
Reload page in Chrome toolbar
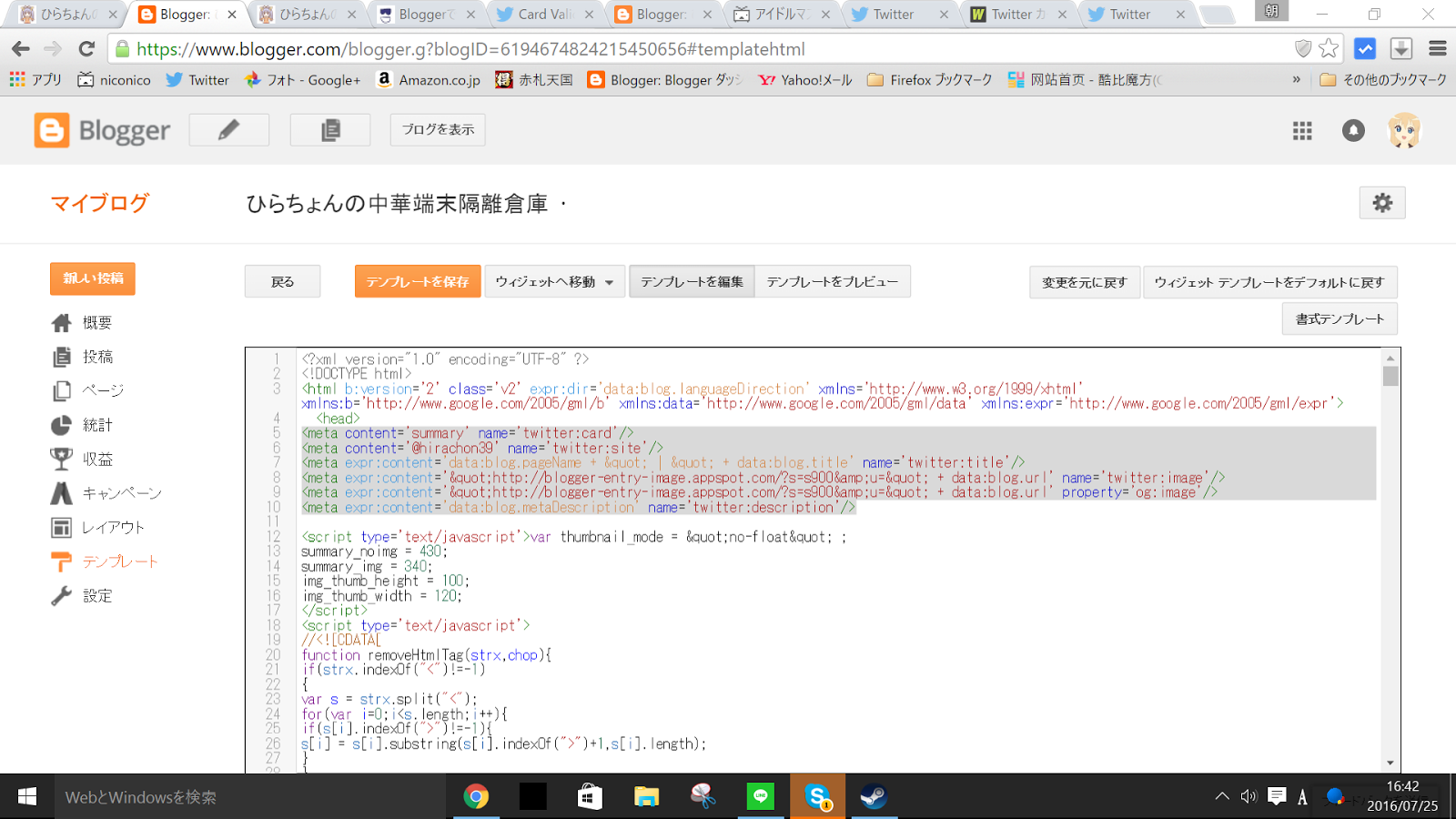(86, 49)
